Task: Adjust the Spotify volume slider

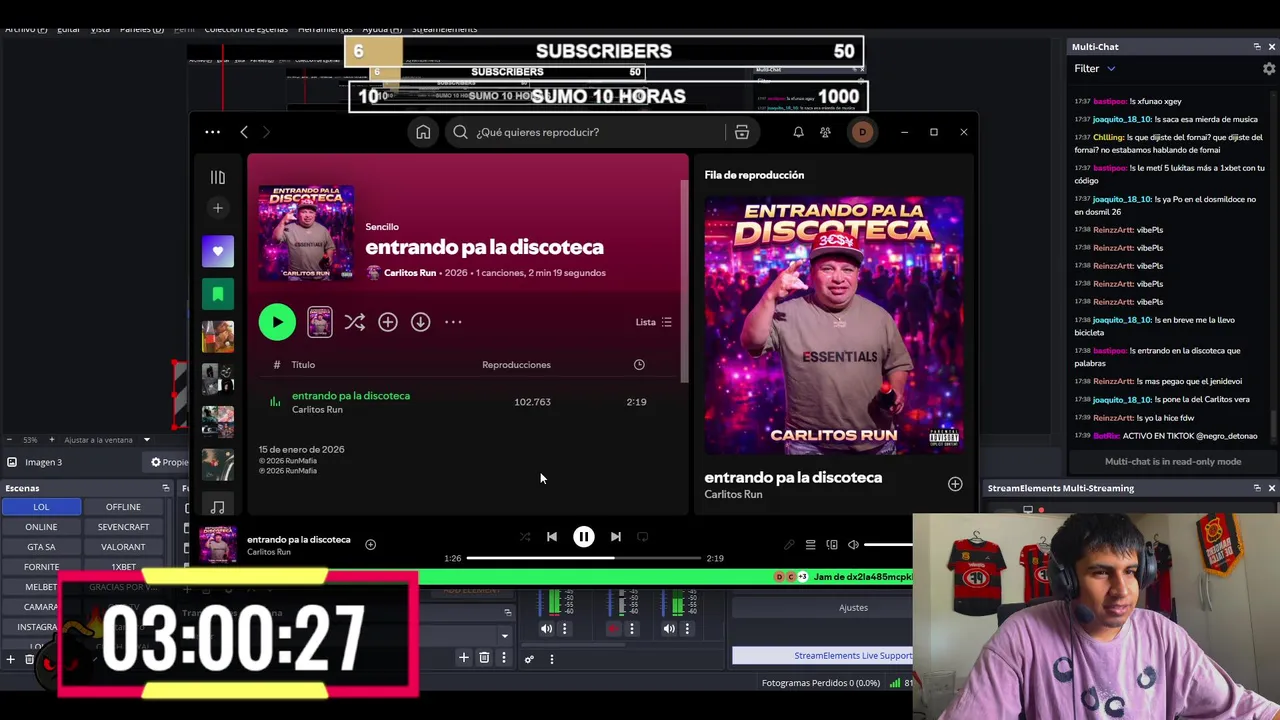Action: click(888, 545)
